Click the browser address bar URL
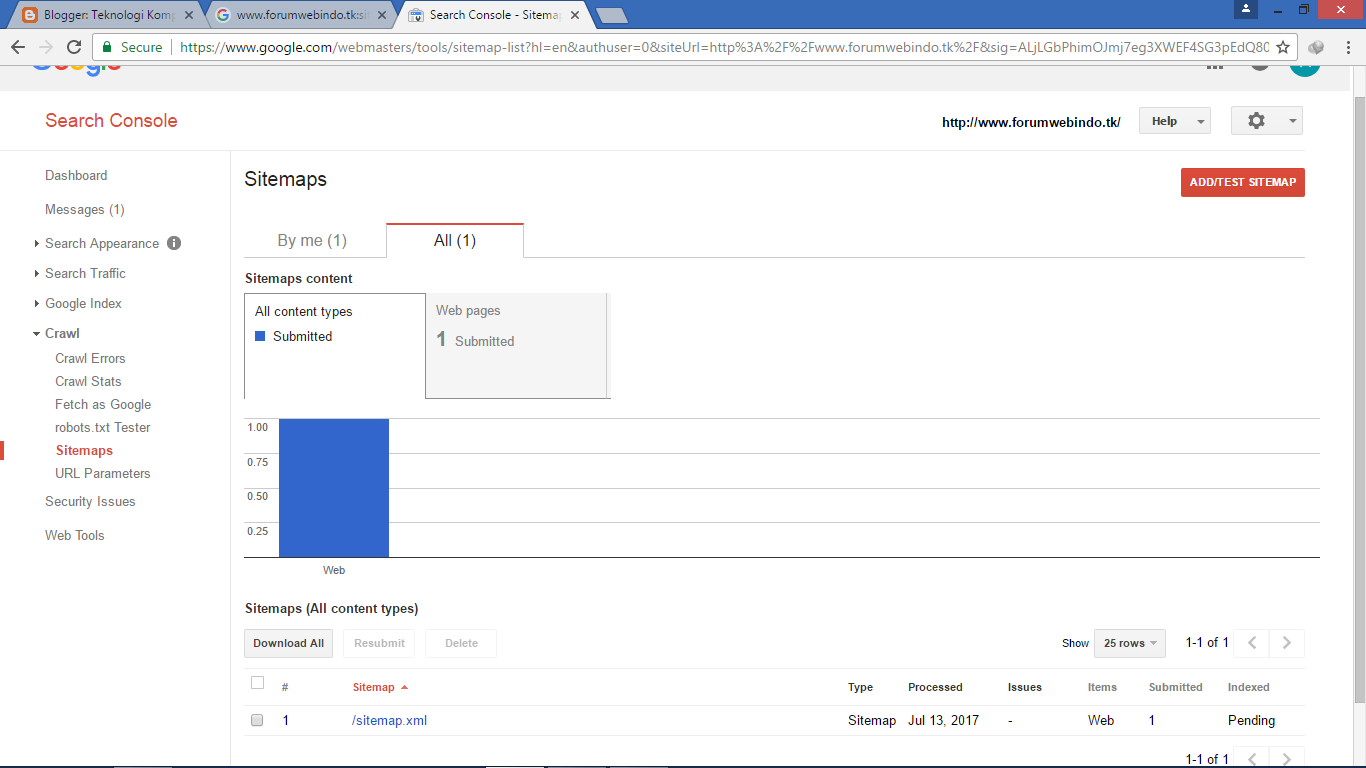The height and width of the screenshot is (768, 1366). click(x=724, y=47)
